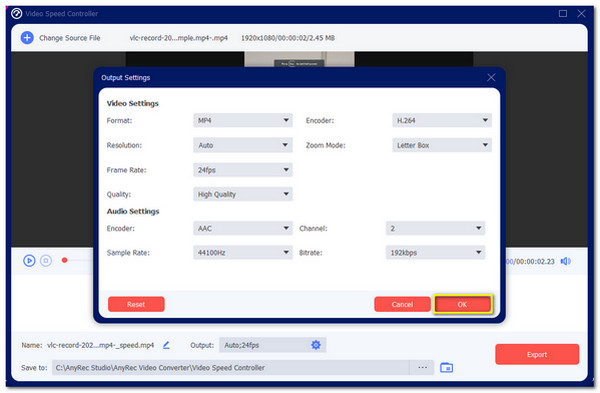Open the Quality dropdown showing High Quality
Viewport: 600px width, 393px height.
click(243, 194)
